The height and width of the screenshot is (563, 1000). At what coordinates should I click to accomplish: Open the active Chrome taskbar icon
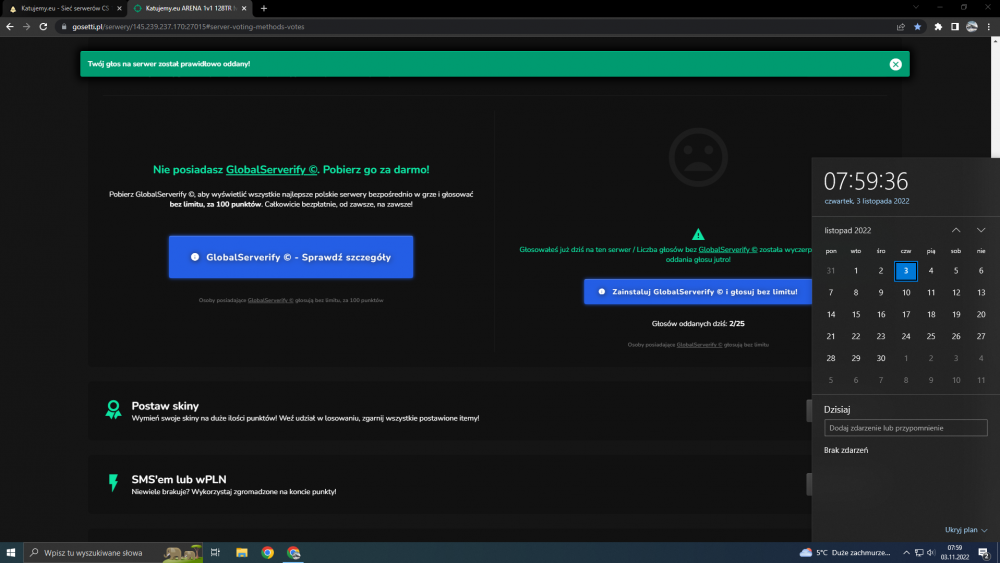point(293,553)
